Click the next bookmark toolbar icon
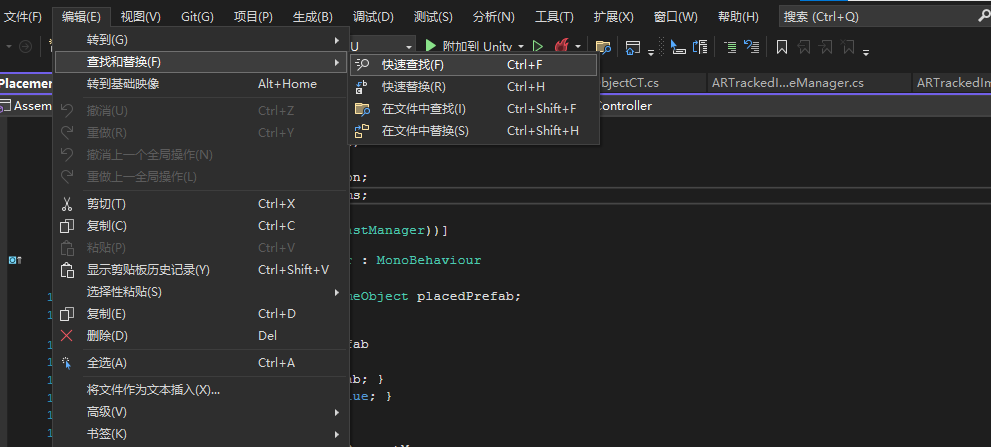The width and height of the screenshot is (991, 447). 825,47
